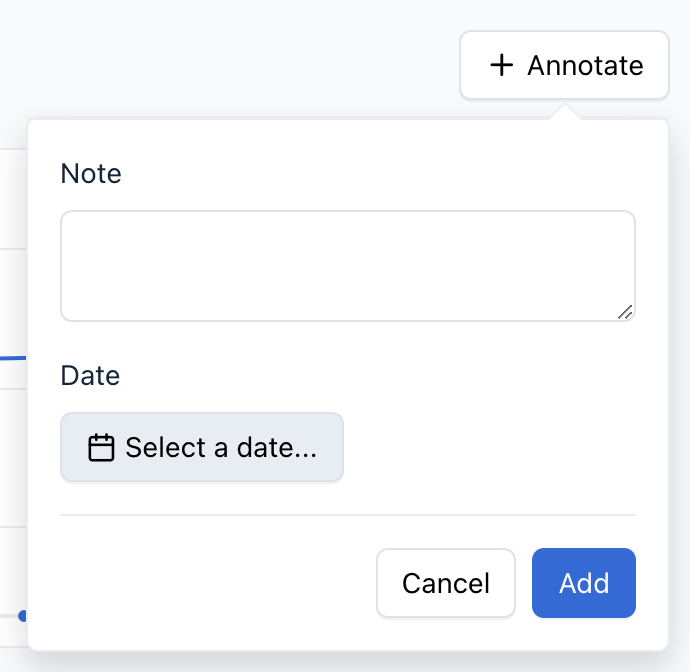Click the blue chart line segment

click(12, 356)
